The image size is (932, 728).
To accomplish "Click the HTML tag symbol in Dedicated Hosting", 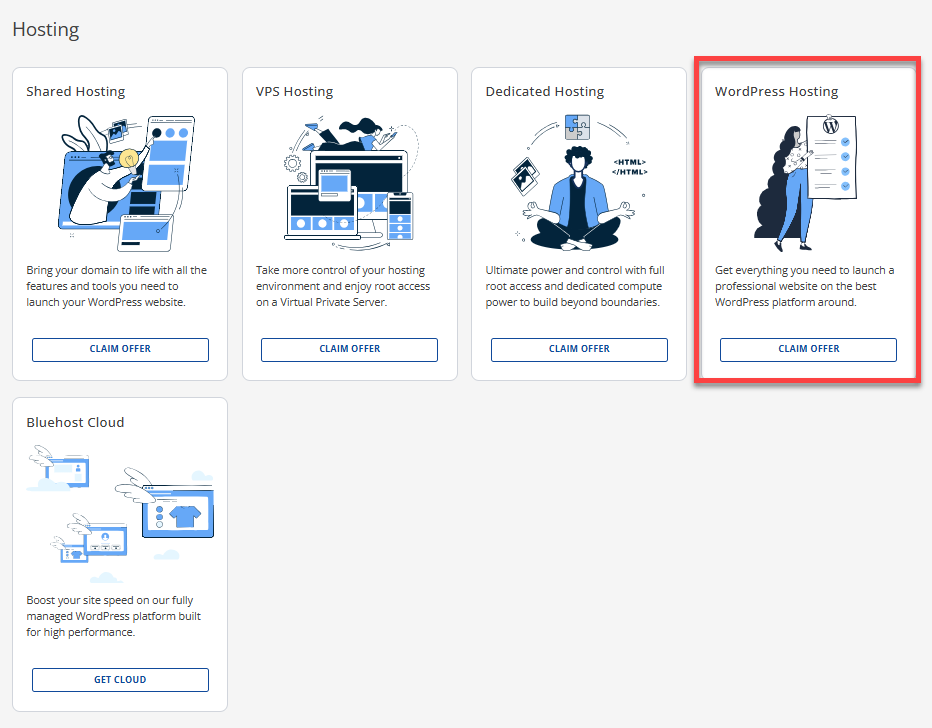I will point(630,167).
